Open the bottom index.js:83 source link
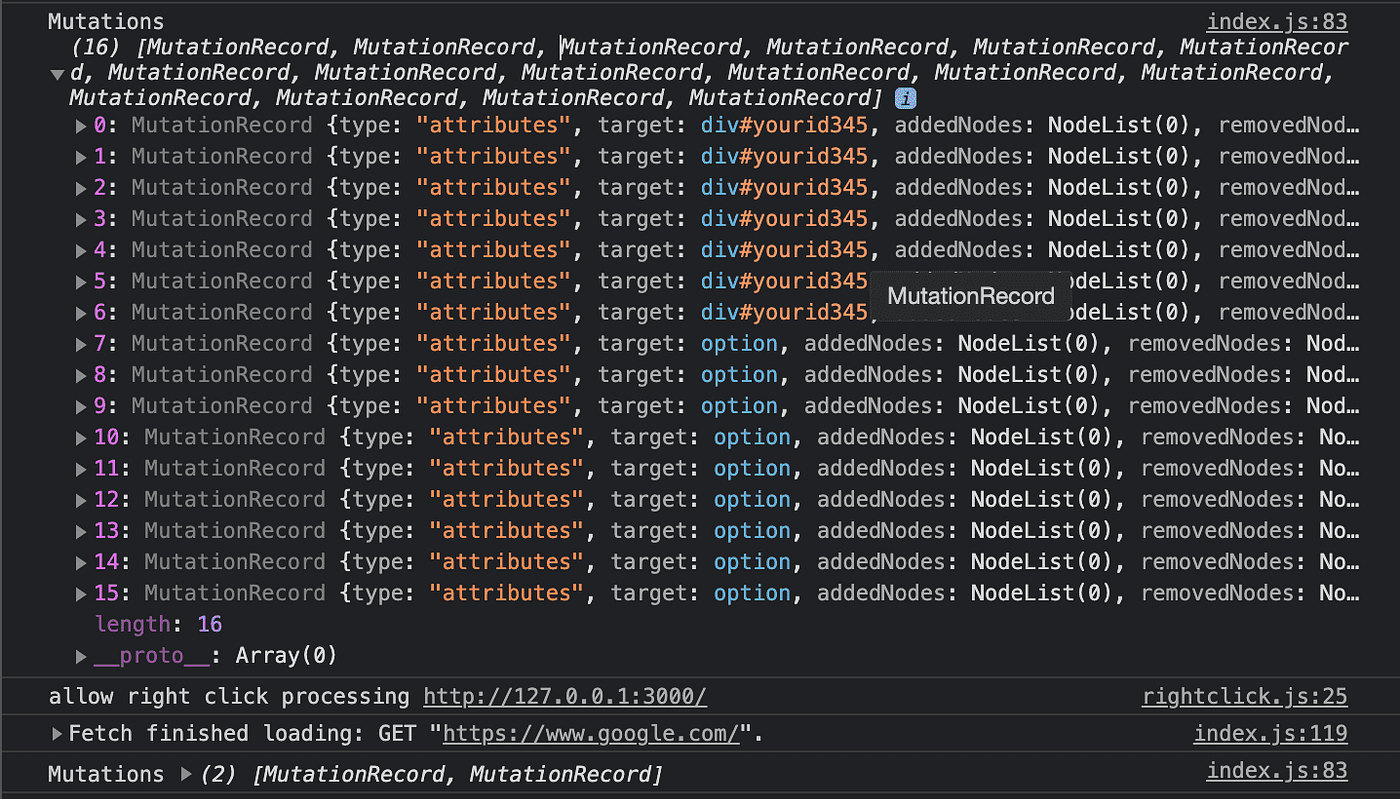 point(1277,771)
